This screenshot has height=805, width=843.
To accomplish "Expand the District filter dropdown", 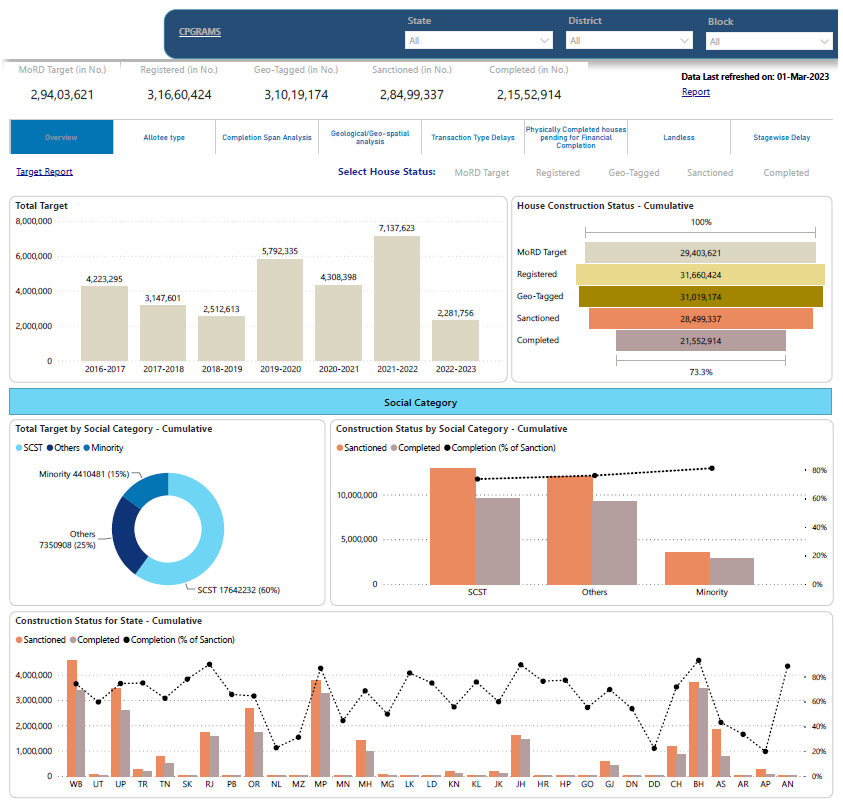I will tap(629, 41).
